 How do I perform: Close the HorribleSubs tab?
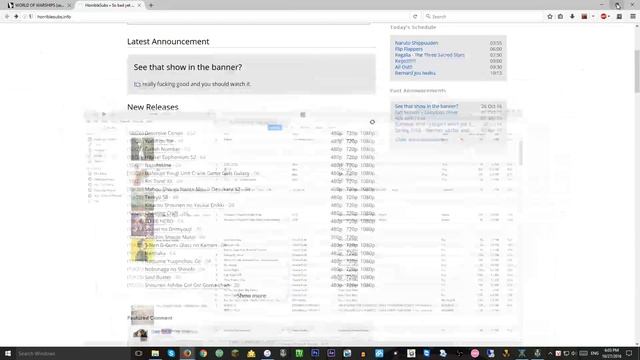click(x=140, y=5)
